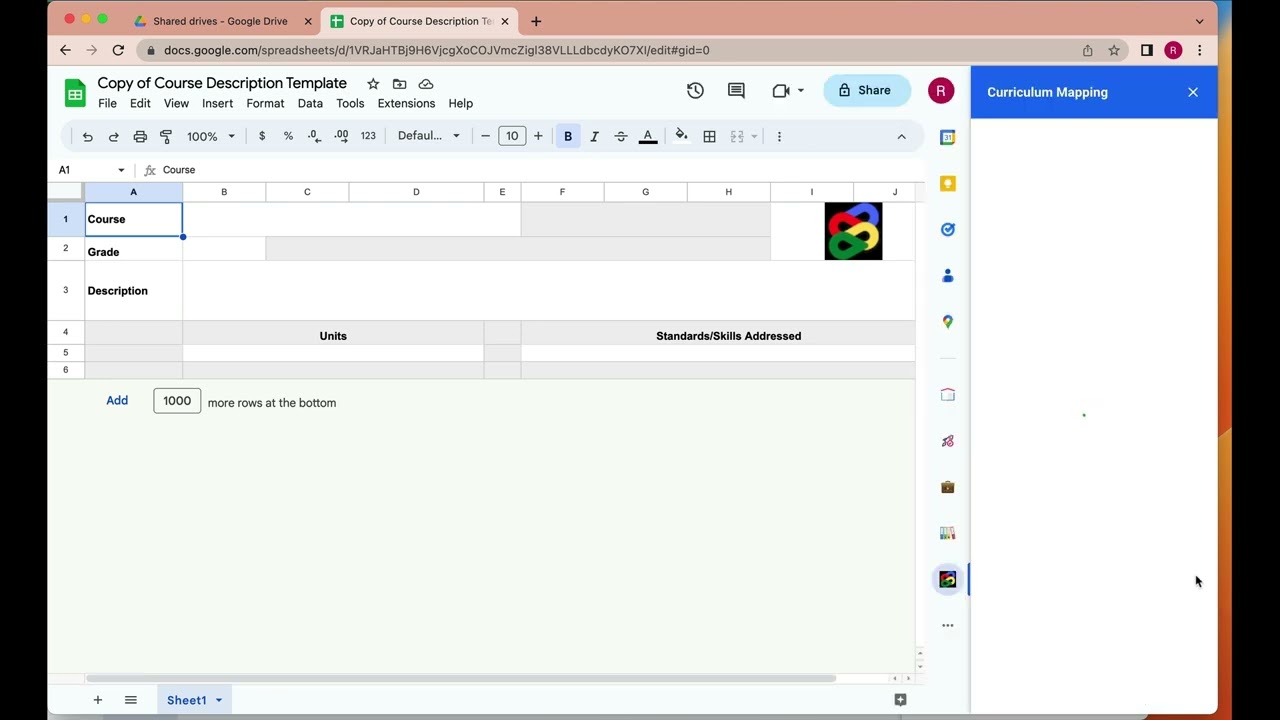Open Contacts in the side panel

tap(948, 276)
